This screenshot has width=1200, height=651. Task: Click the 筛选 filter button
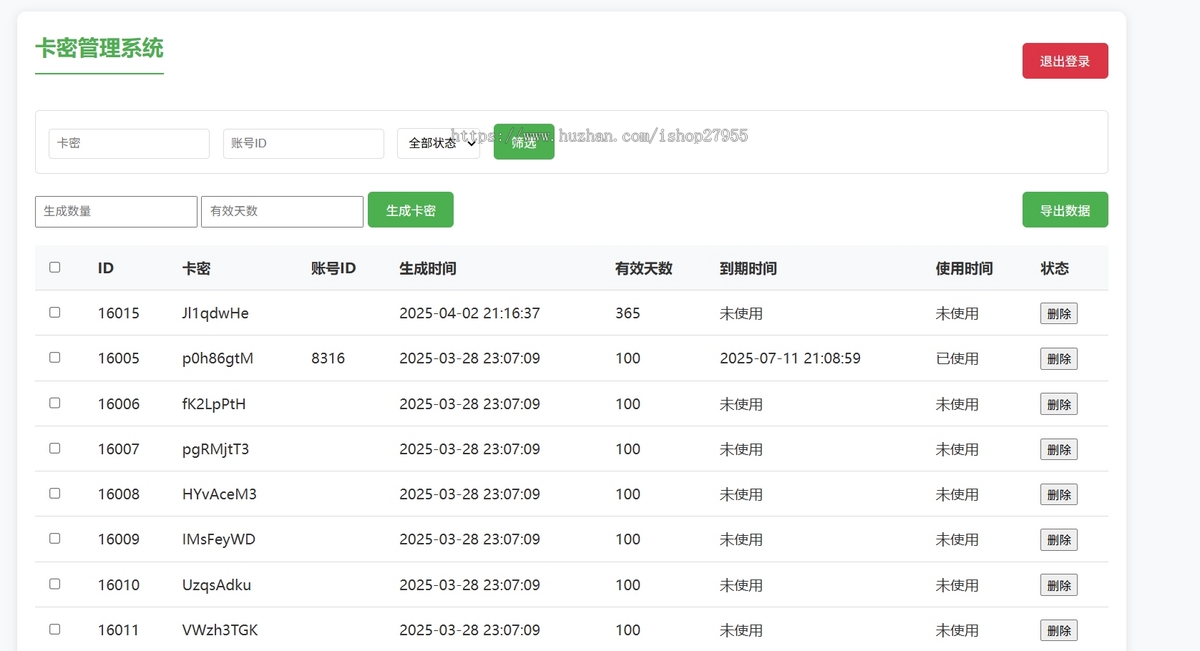tap(524, 142)
